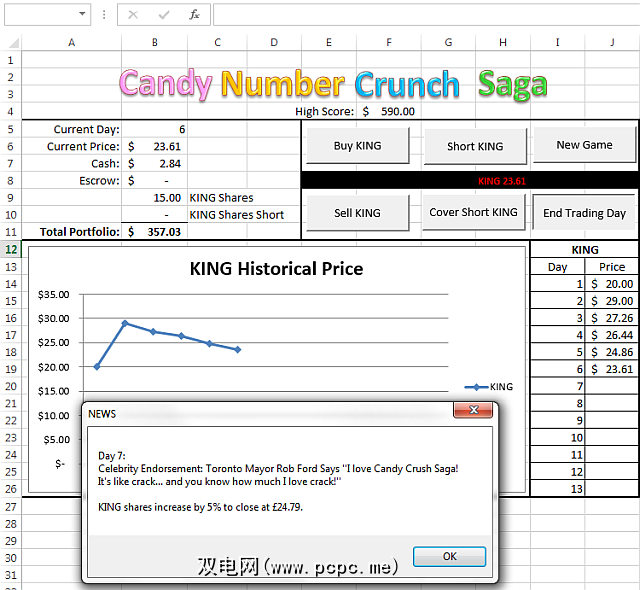This screenshot has width=640, height=590.
Task: Click the Cancel entry X icon
Action: tap(133, 15)
